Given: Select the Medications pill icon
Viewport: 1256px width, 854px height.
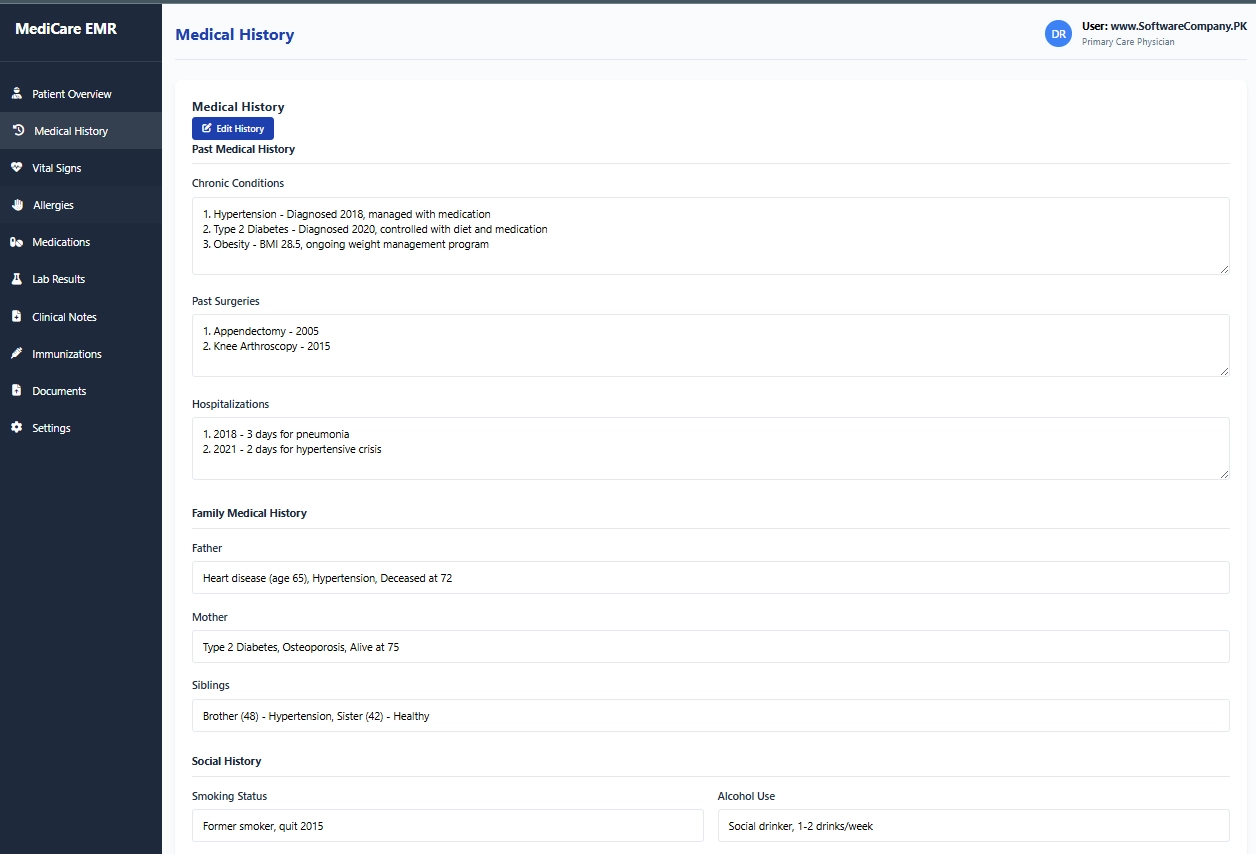Looking at the screenshot, I should (17, 242).
